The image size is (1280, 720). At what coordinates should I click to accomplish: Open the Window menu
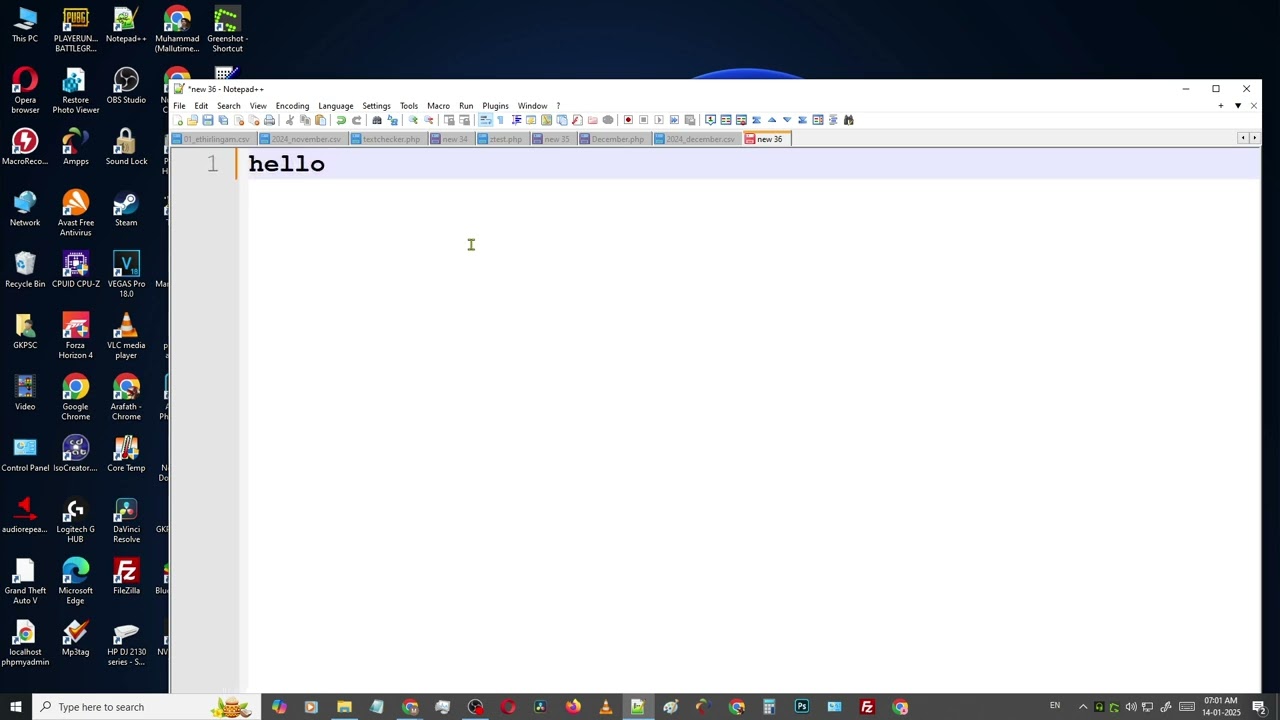click(532, 106)
